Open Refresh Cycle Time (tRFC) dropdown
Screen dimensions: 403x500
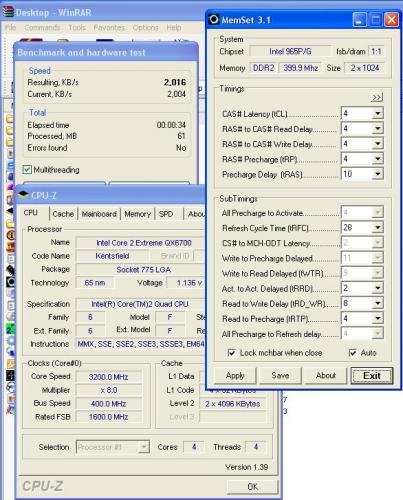click(x=377, y=228)
